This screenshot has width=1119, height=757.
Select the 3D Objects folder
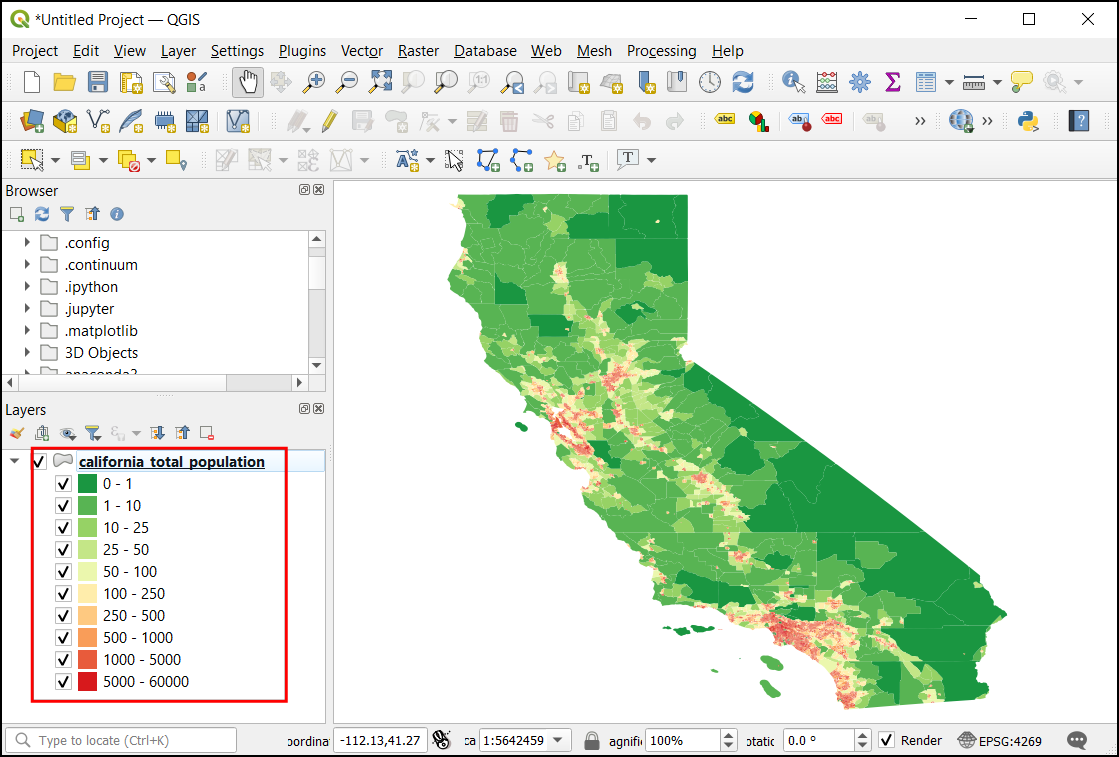click(x=101, y=353)
